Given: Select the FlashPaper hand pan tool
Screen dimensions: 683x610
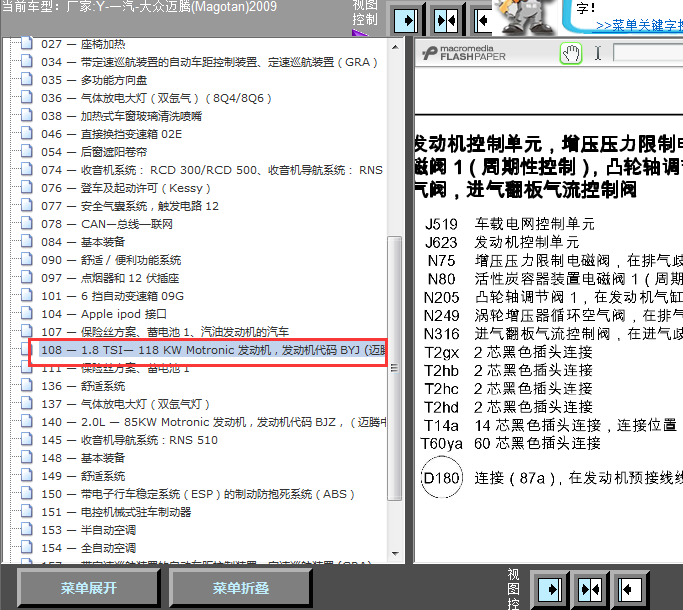Looking at the screenshot, I should pyautogui.click(x=571, y=54).
